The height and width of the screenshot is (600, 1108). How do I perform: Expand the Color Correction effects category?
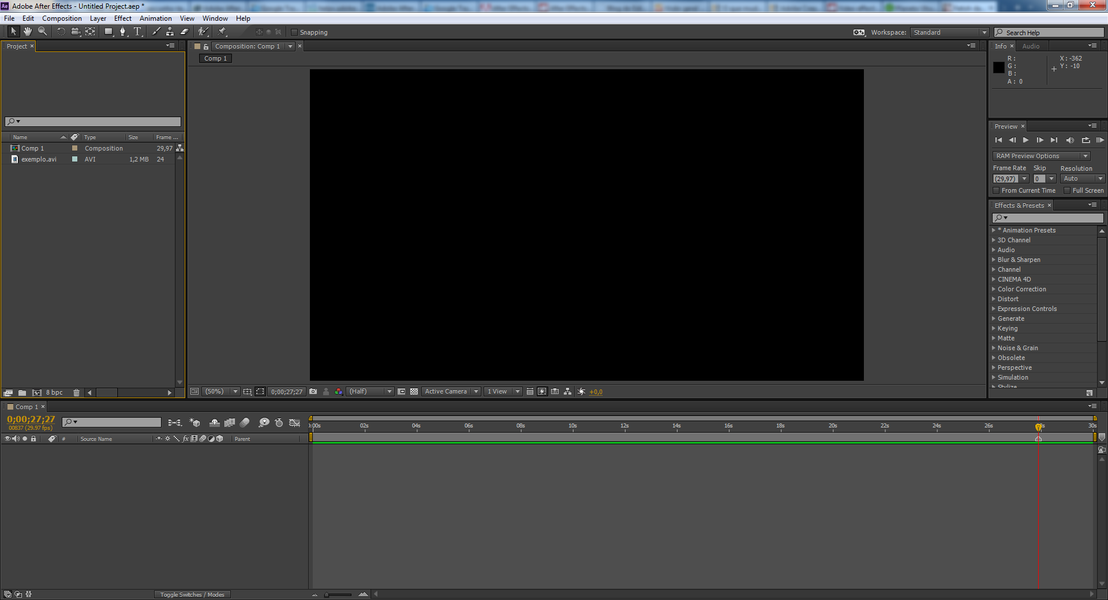994,289
